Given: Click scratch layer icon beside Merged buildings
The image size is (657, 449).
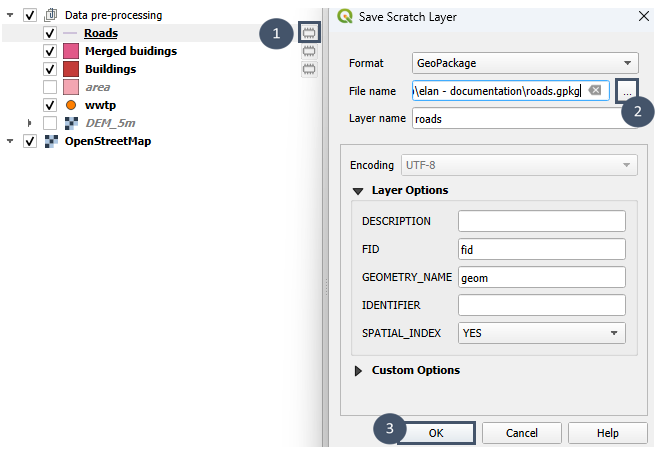Looking at the screenshot, I should click(309, 51).
